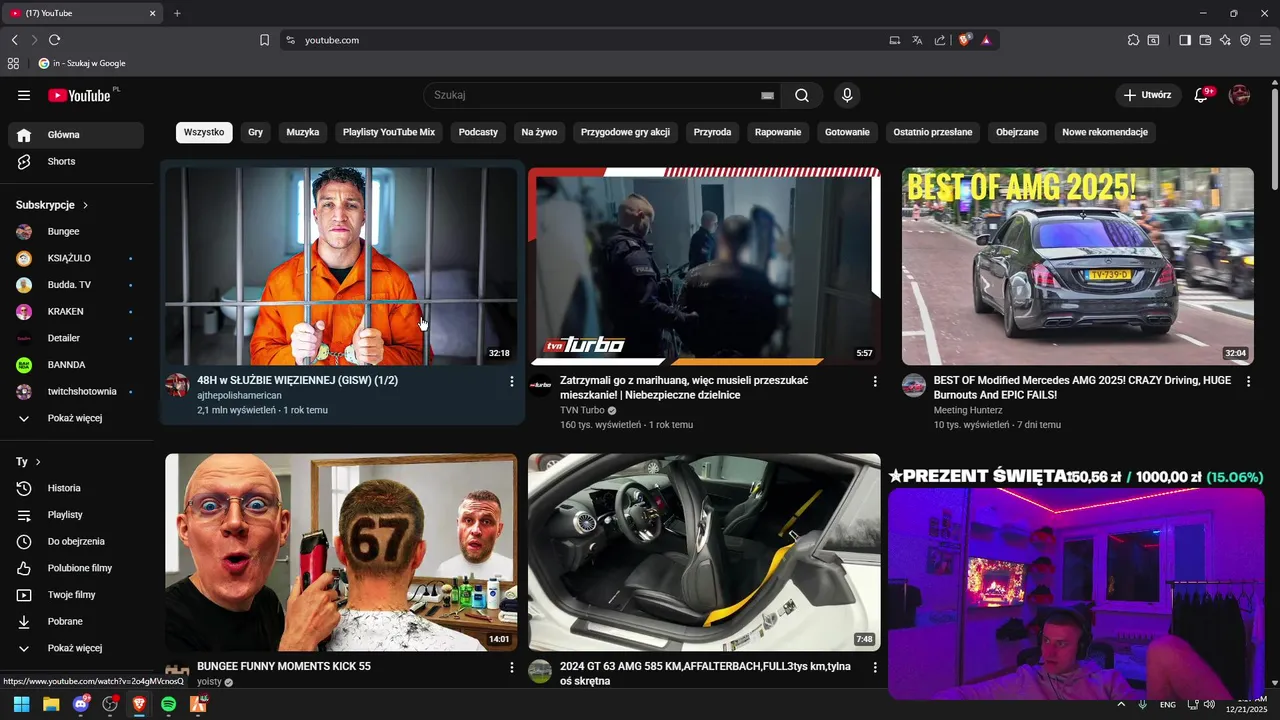Open the YouTube hamburger guide menu
Image resolution: width=1280 pixels, height=720 pixels.
pyautogui.click(x=24, y=95)
